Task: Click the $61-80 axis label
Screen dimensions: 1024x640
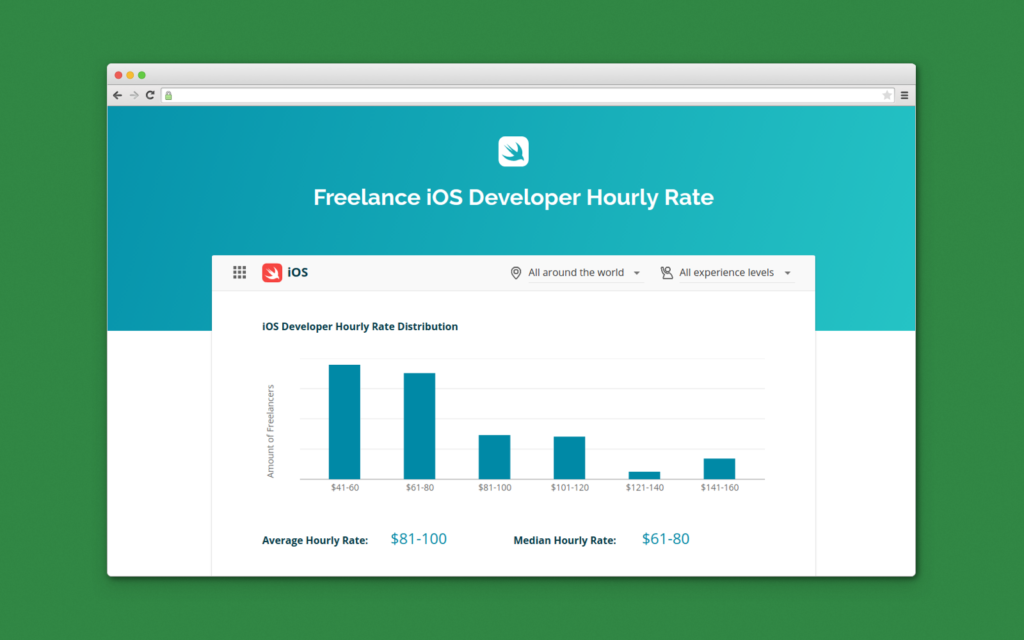Action: click(419, 487)
